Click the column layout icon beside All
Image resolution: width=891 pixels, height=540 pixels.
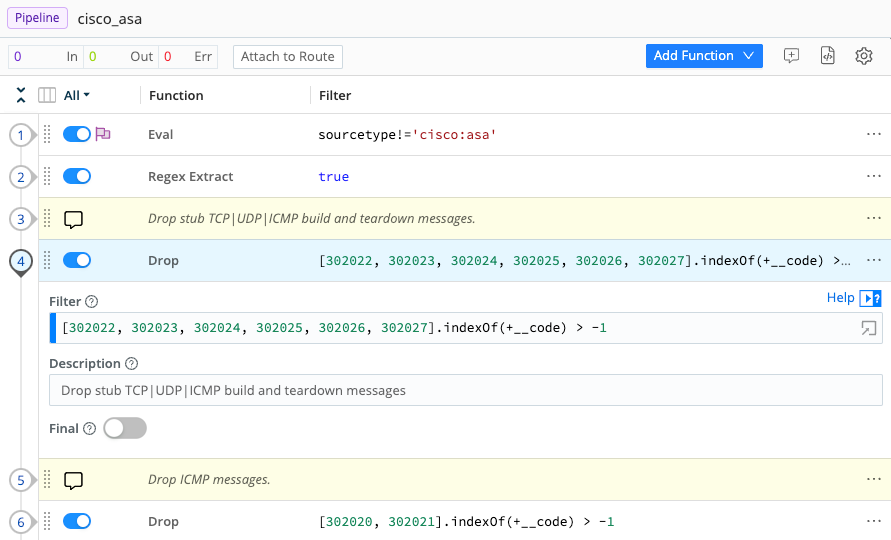47,95
